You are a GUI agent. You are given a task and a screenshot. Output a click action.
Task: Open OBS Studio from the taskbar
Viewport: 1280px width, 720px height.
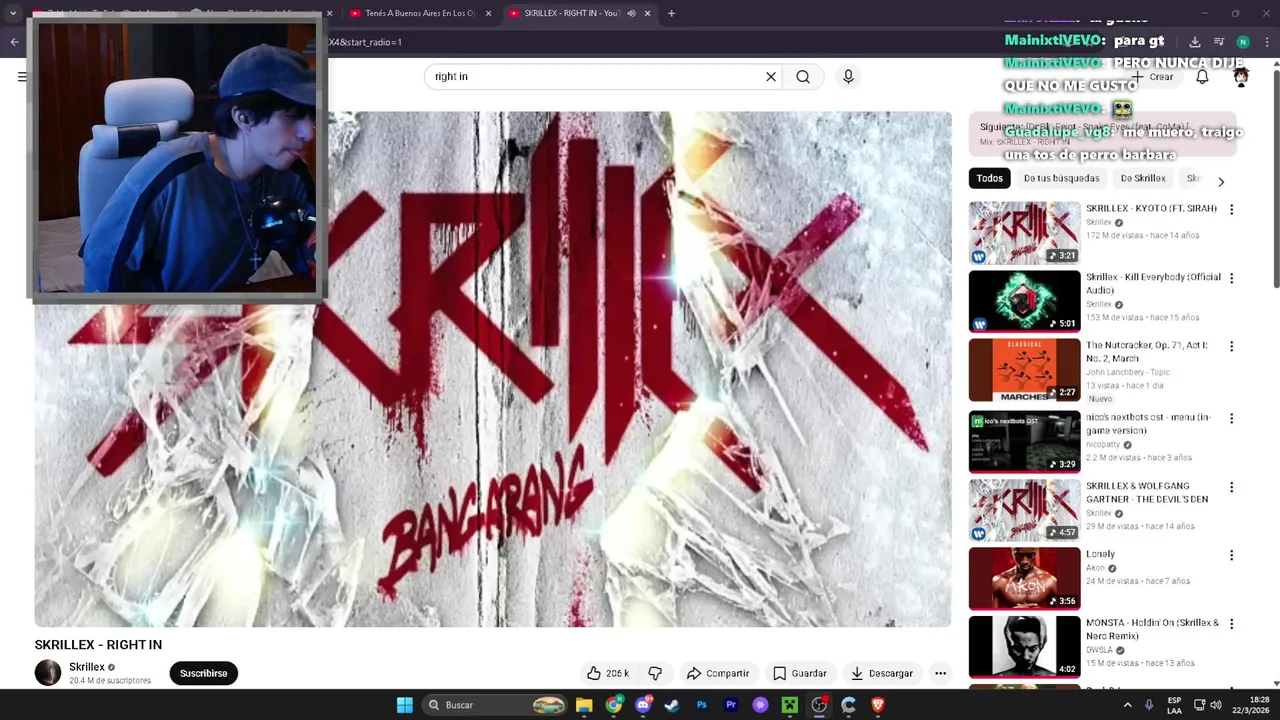tap(819, 705)
